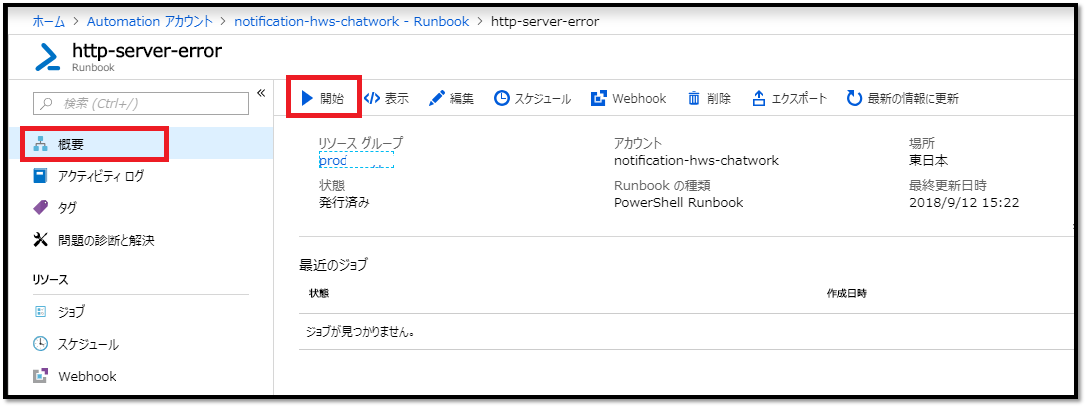Click アクティビティ ログ book icon

(40, 176)
